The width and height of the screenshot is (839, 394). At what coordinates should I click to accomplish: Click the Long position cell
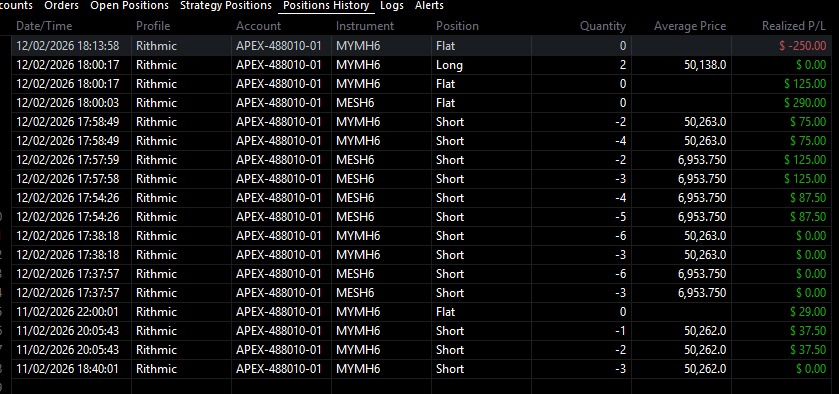tap(481, 65)
